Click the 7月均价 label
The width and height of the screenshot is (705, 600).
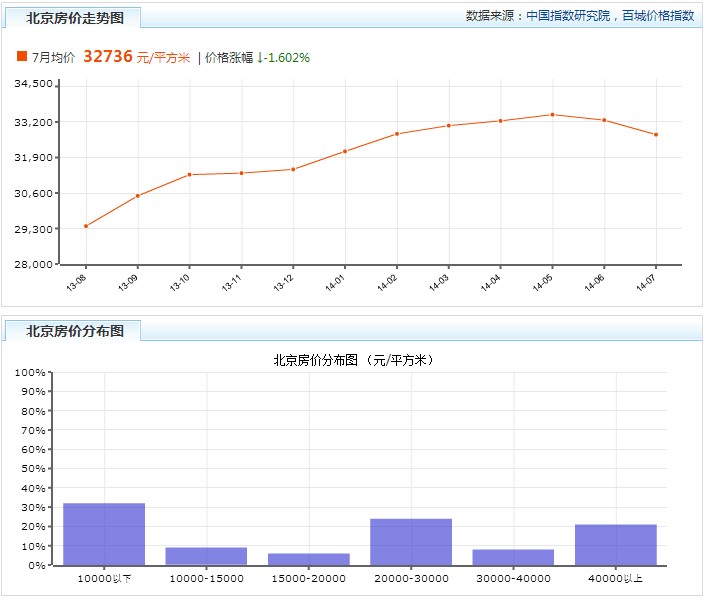click(53, 58)
